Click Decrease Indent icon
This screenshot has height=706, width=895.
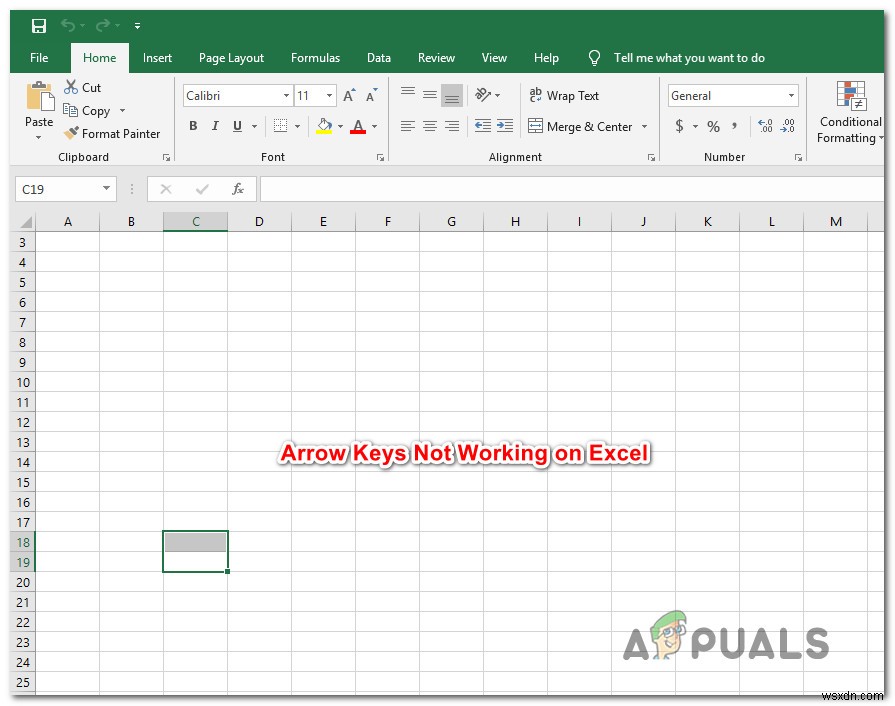(x=483, y=126)
